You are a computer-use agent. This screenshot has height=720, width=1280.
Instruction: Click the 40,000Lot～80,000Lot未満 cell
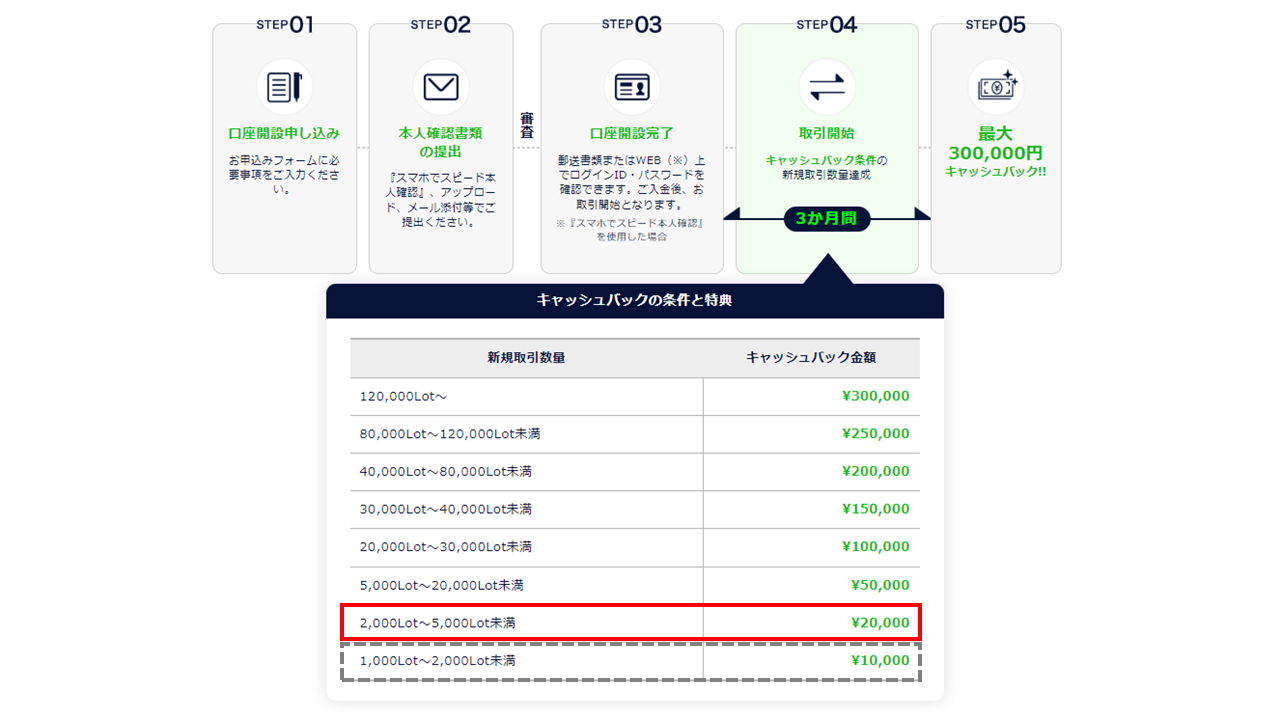click(526, 472)
